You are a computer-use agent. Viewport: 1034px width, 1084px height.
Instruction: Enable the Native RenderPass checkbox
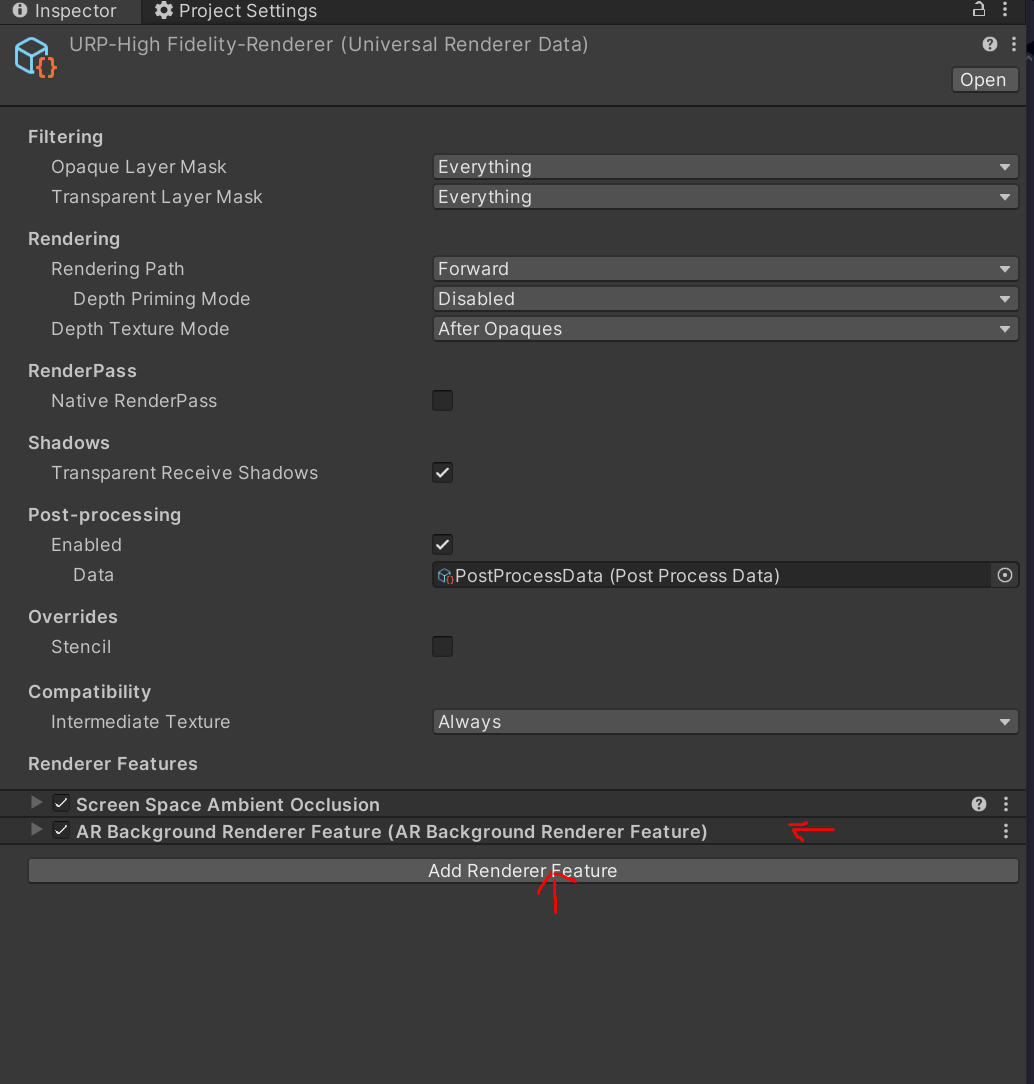coord(442,401)
